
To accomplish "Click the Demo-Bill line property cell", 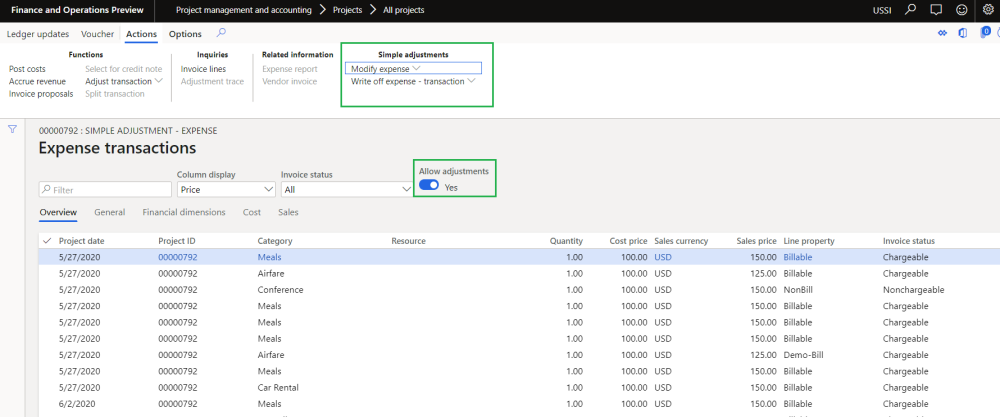I will pos(802,355).
